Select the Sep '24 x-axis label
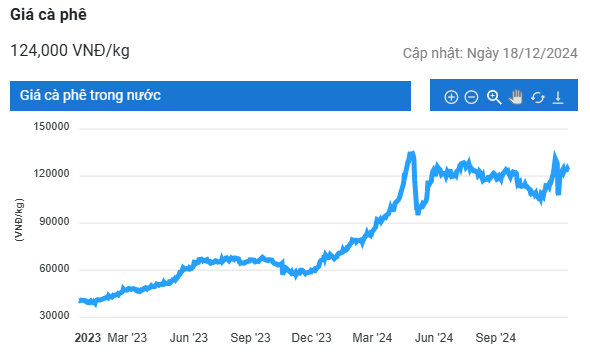The height and width of the screenshot is (361, 590). pos(495,338)
